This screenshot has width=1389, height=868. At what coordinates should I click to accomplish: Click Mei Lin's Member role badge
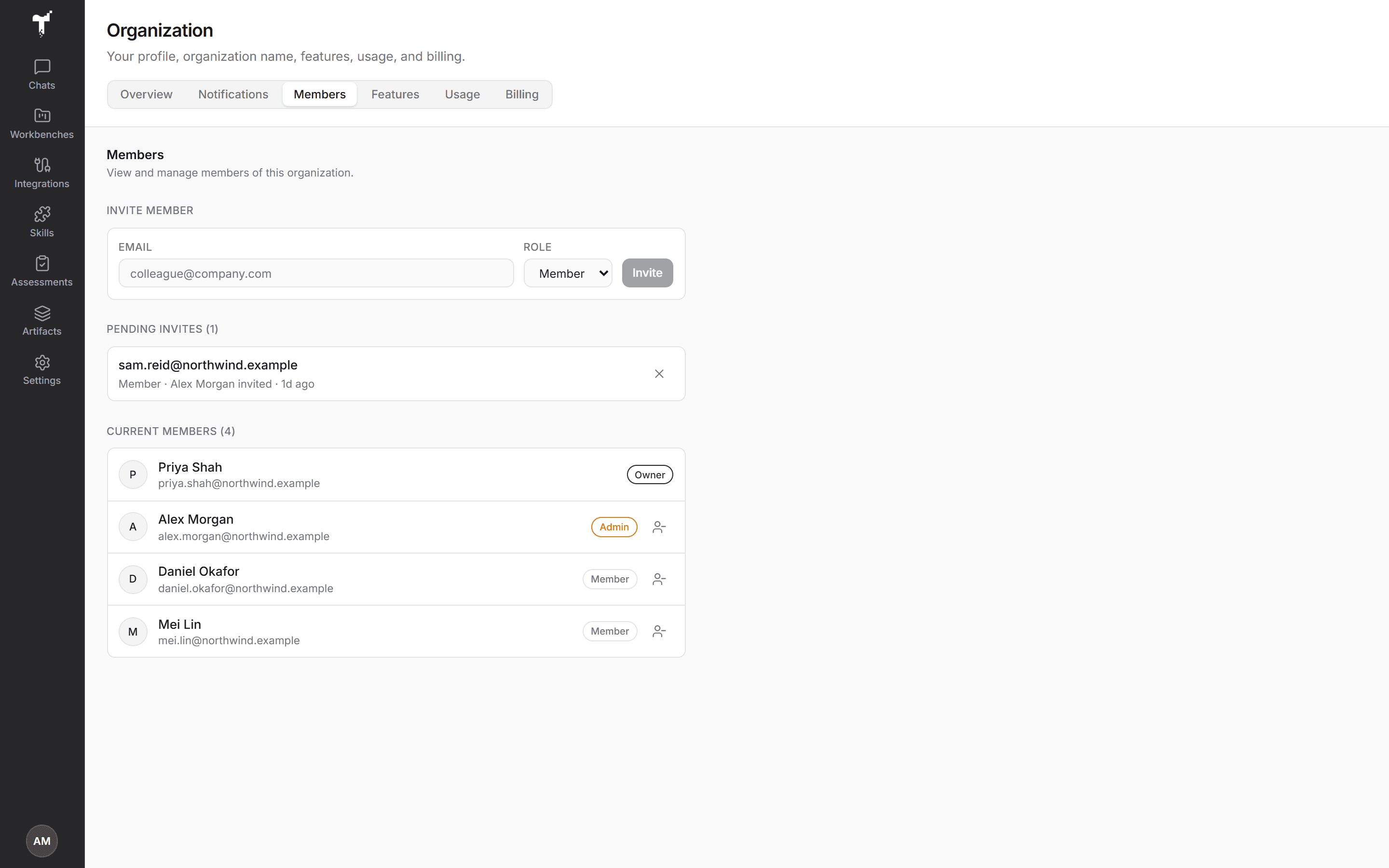(610, 632)
